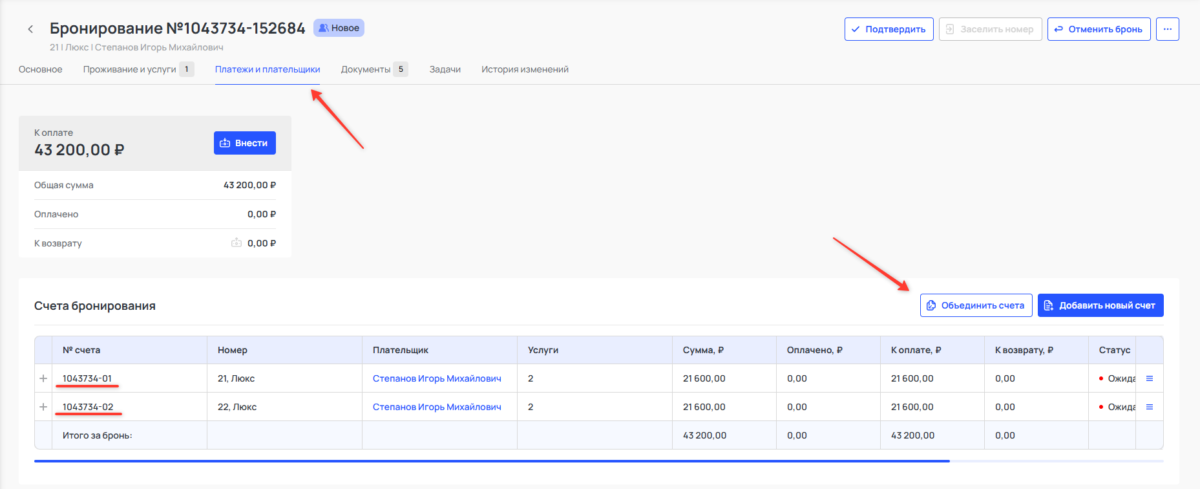Click the Итого за бронь row label
Image resolution: width=1200 pixels, height=489 pixels.
97,435
